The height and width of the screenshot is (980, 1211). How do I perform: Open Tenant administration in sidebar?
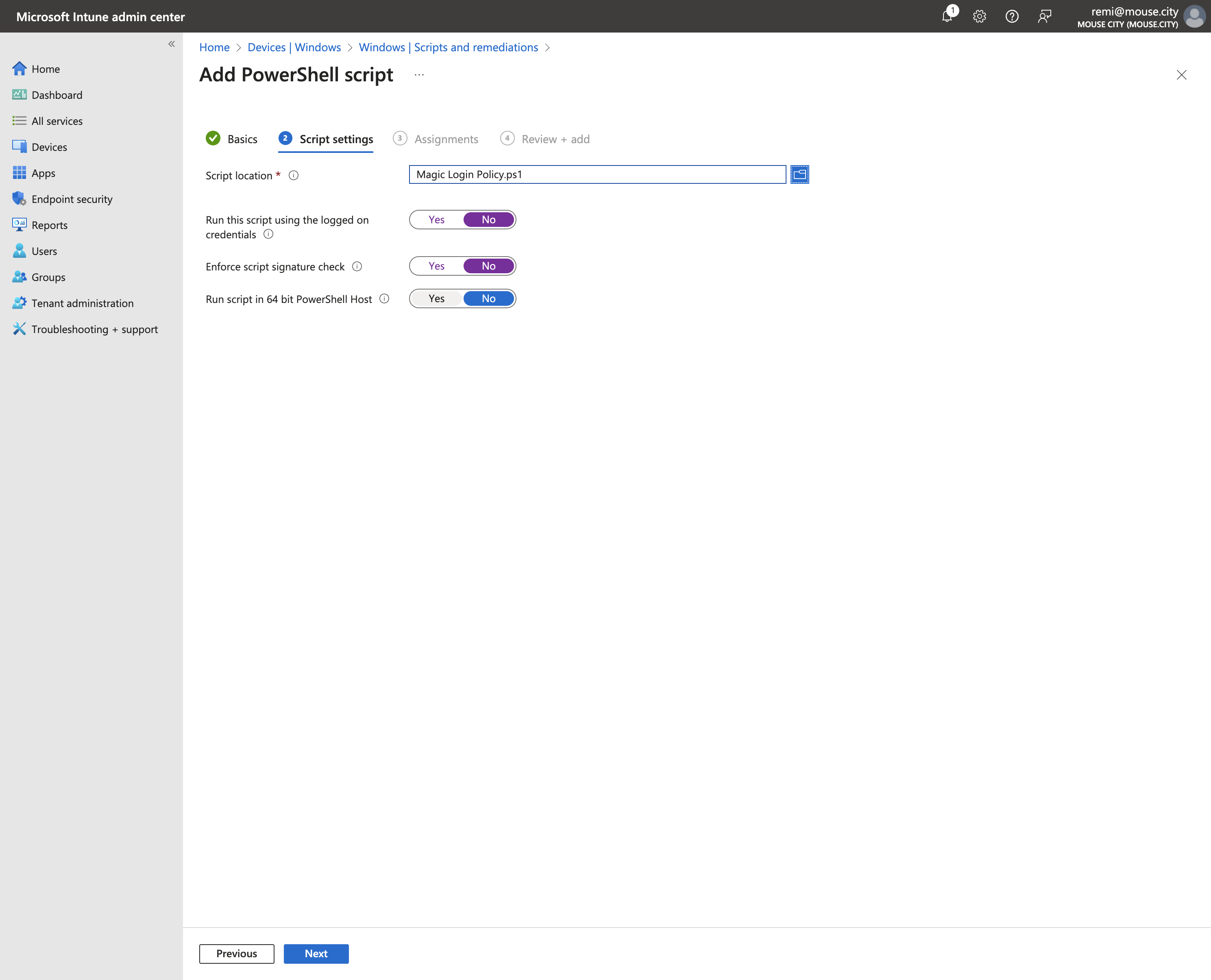click(x=73, y=303)
